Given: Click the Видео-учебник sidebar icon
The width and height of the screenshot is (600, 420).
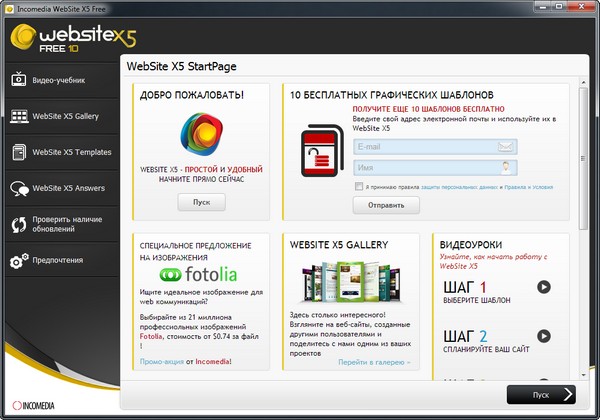Looking at the screenshot, I should point(18,79).
